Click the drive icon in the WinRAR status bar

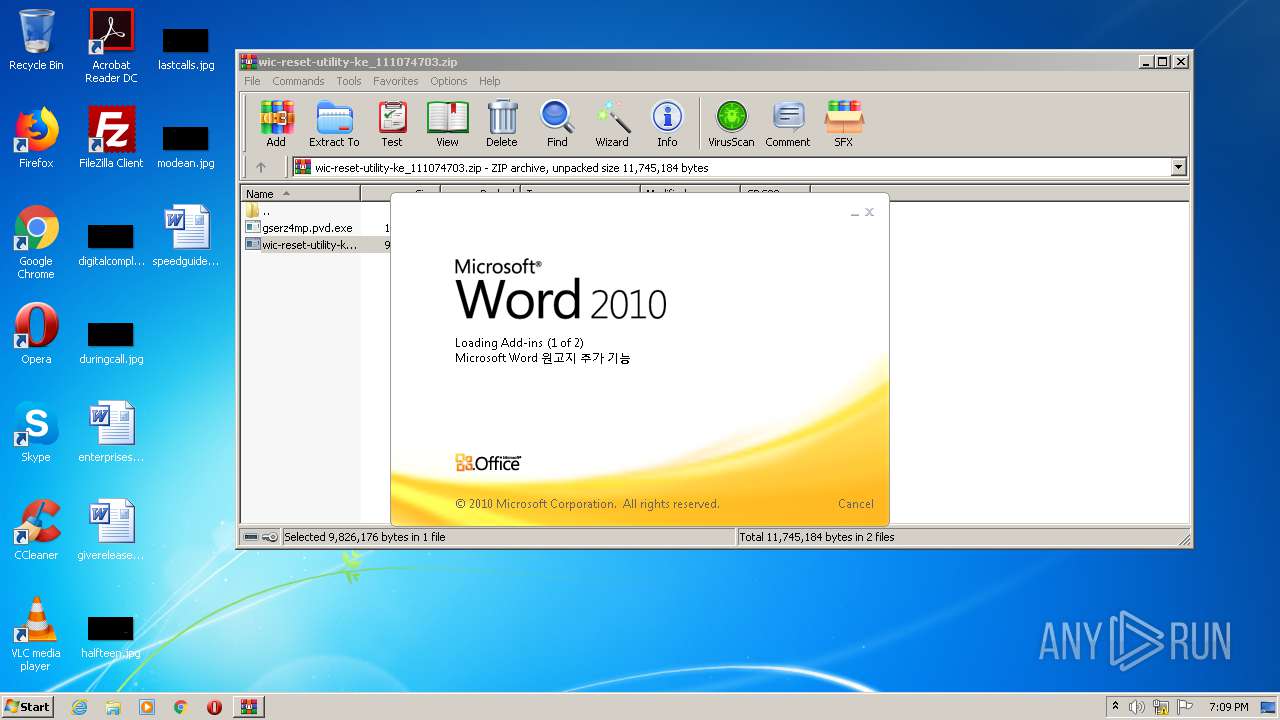click(251, 537)
